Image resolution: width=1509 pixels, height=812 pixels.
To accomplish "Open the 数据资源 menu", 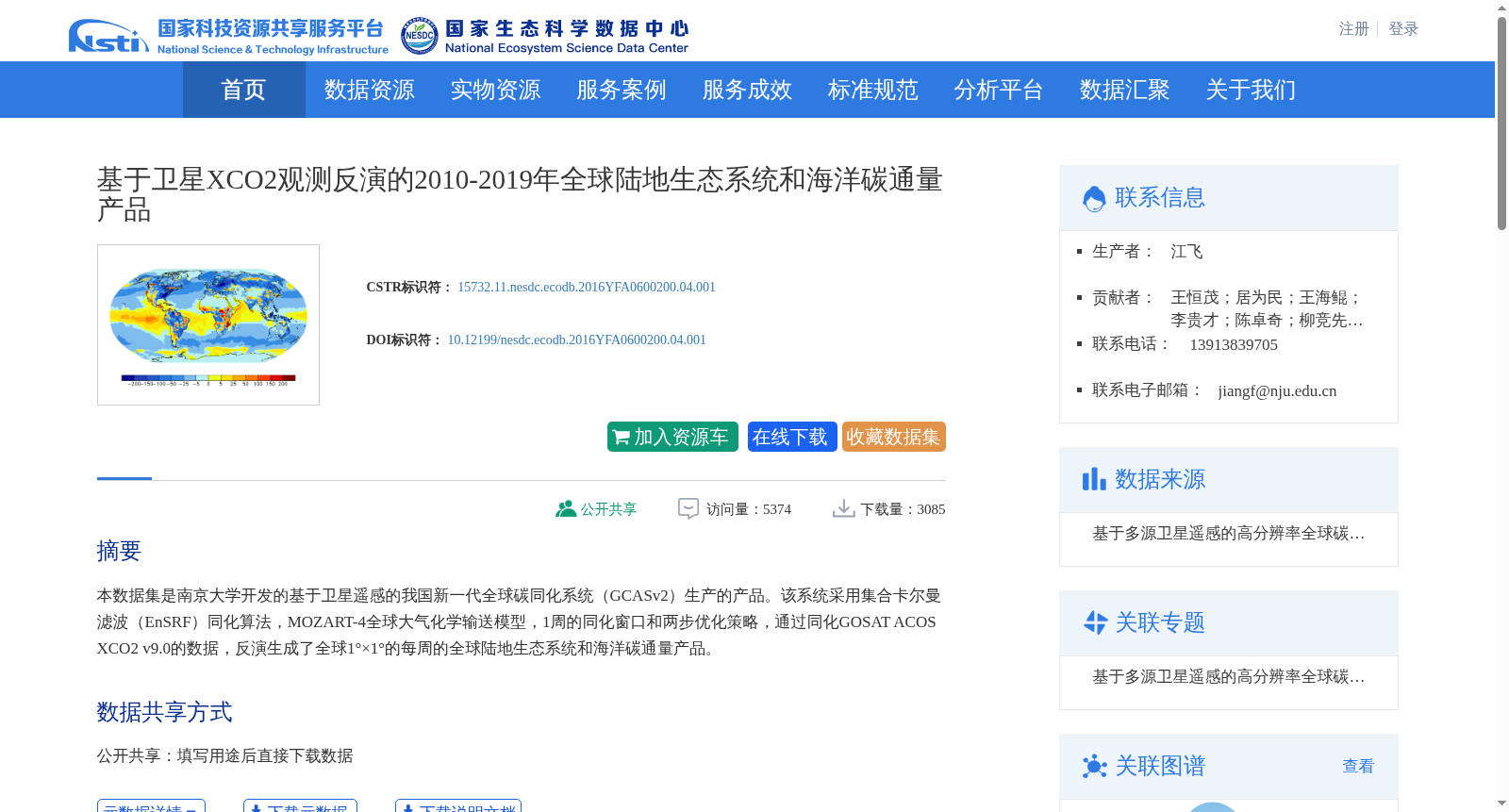I will click(x=370, y=90).
